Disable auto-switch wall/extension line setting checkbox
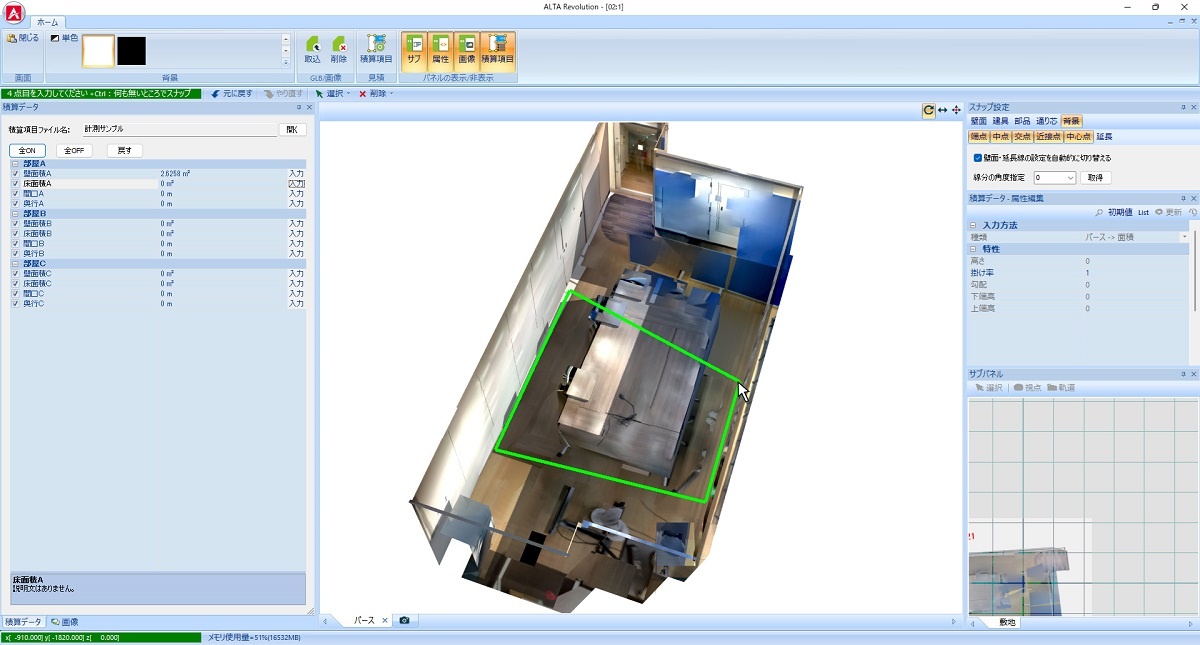Viewport: 1200px width, 645px height. pos(978,158)
